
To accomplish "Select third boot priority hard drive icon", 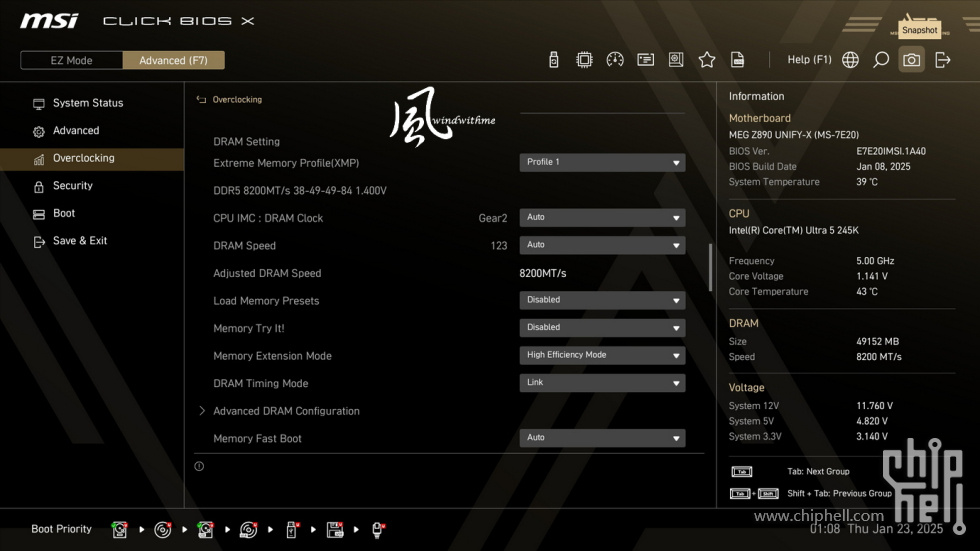I will tap(205, 530).
